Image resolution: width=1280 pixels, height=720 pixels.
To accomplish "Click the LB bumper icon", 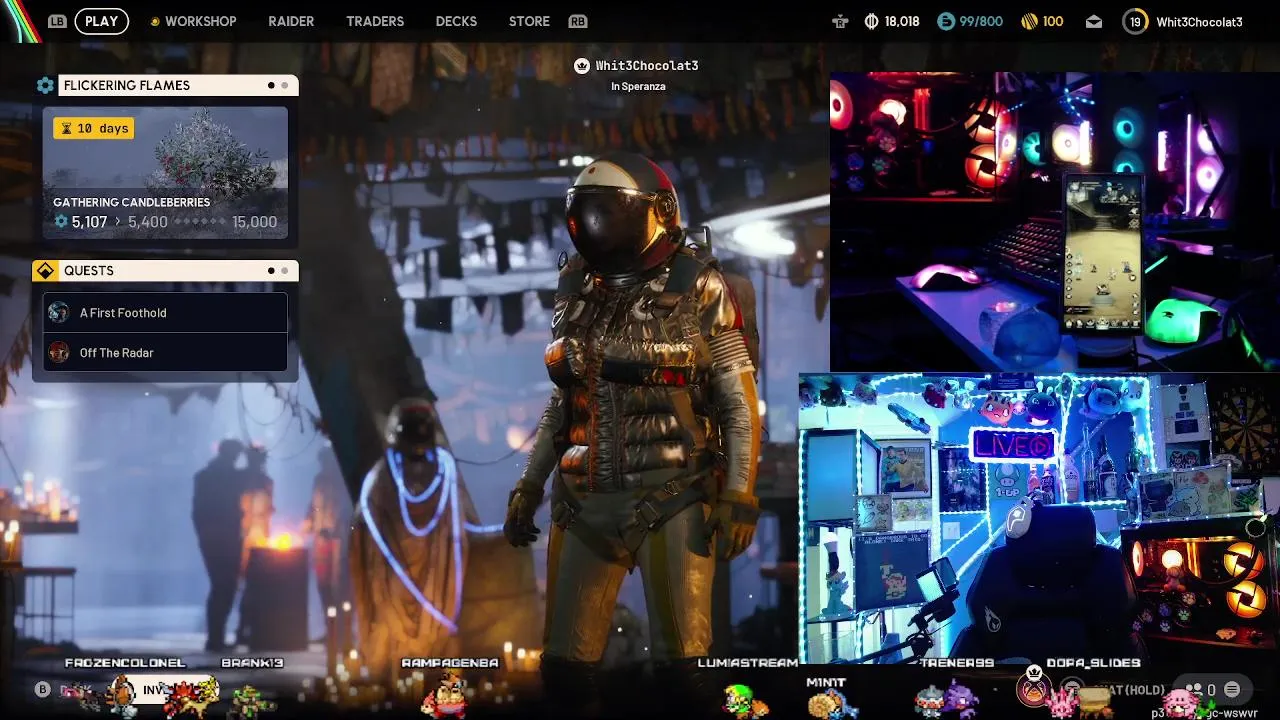I will pyautogui.click(x=57, y=21).
